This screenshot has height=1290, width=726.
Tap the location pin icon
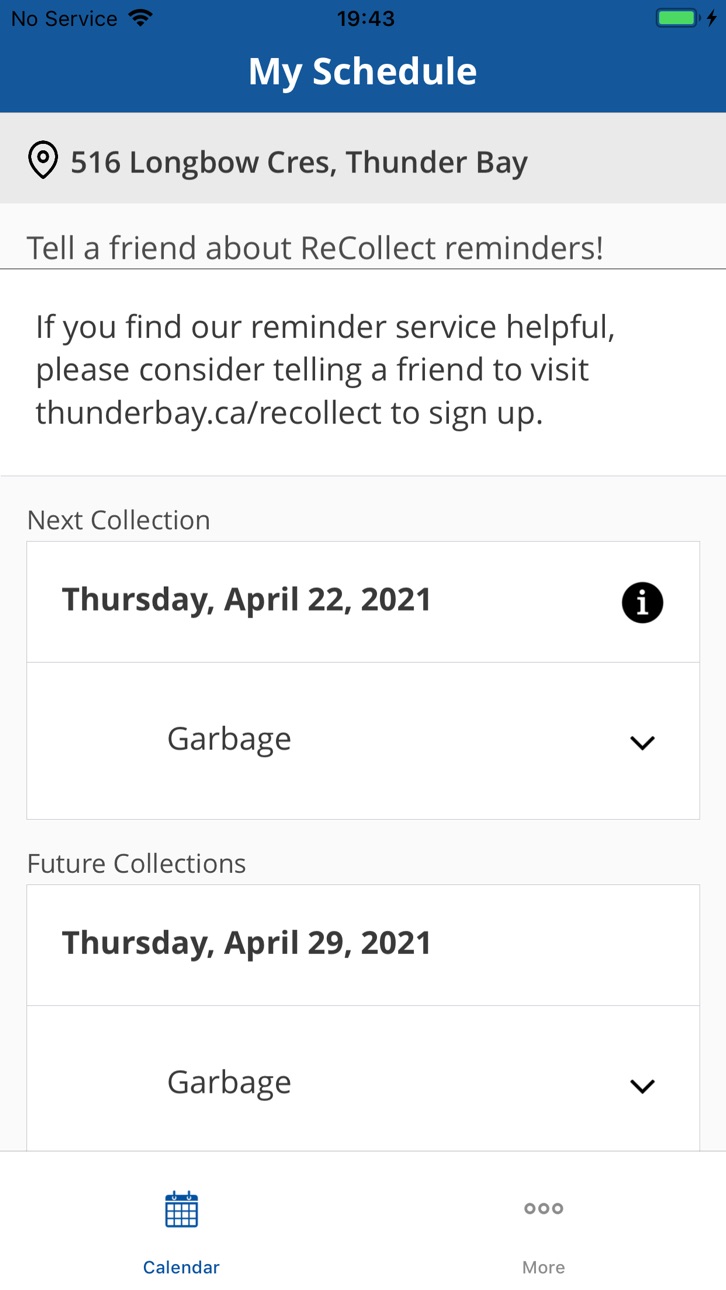pyautogui.click(x=42, y=160)
